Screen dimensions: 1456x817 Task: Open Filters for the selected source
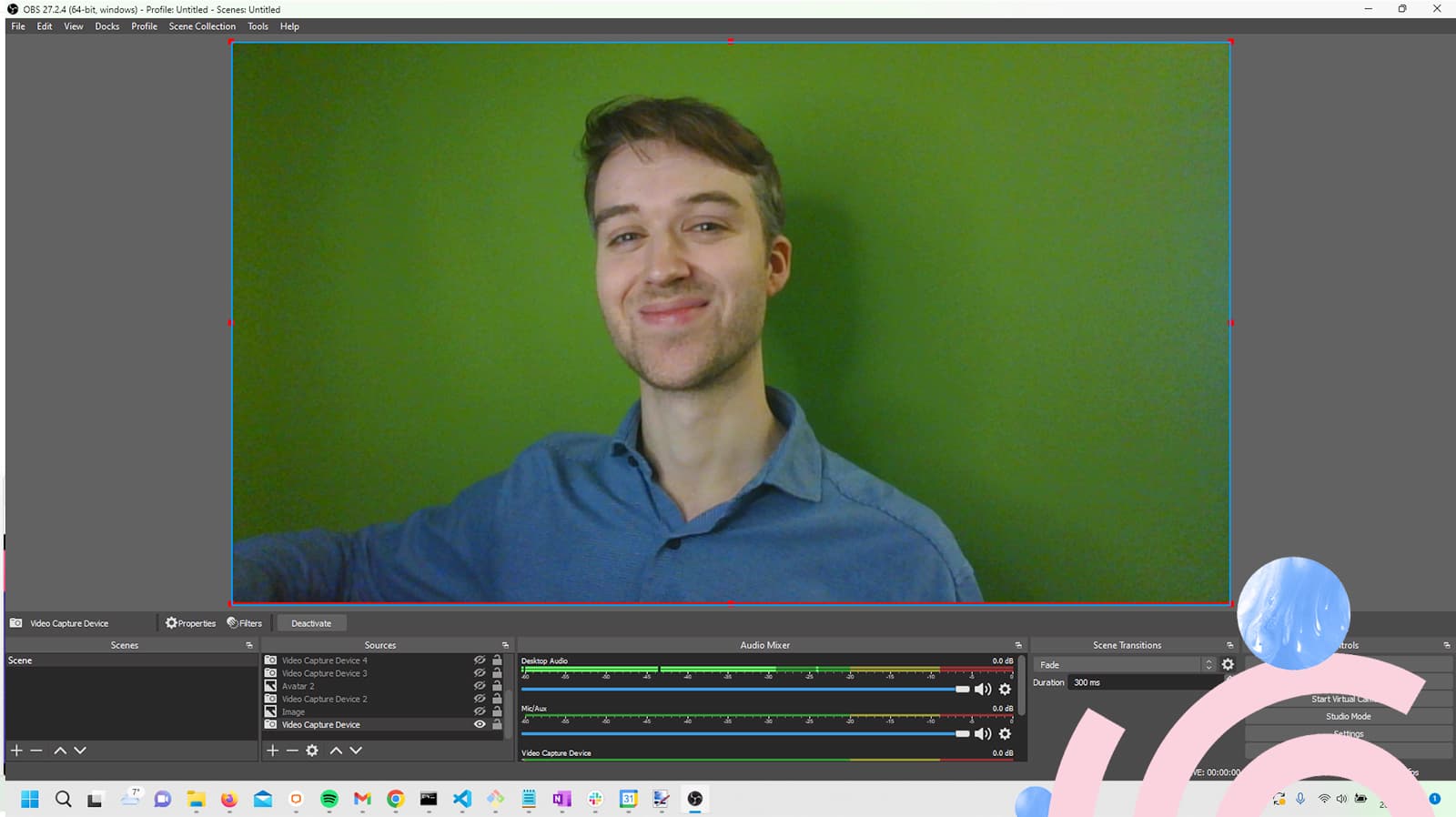[245, 623]
